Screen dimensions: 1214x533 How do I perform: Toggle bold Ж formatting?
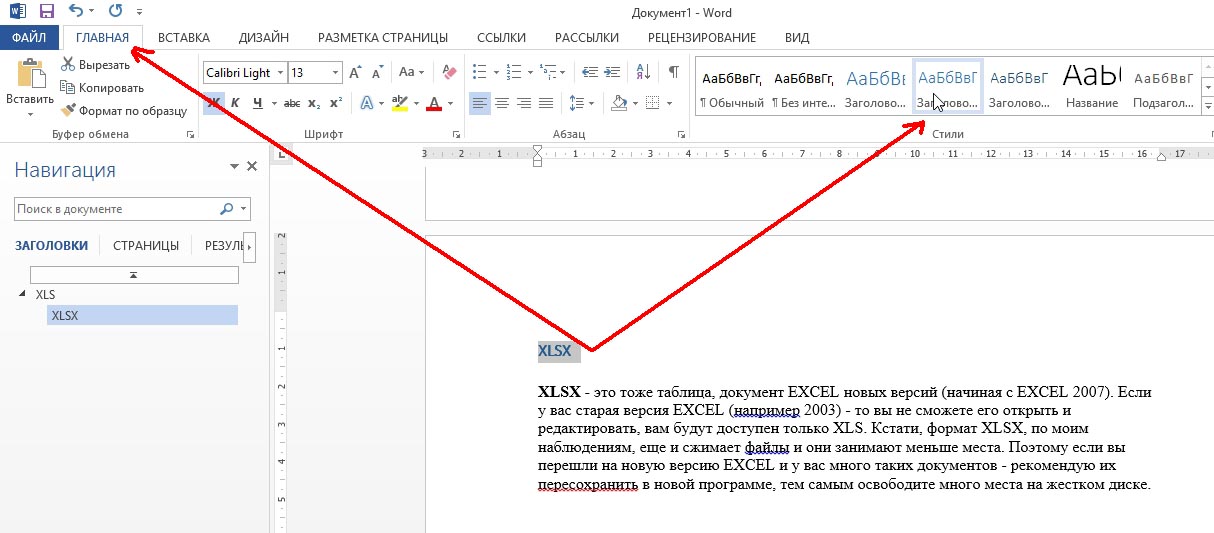213,102
